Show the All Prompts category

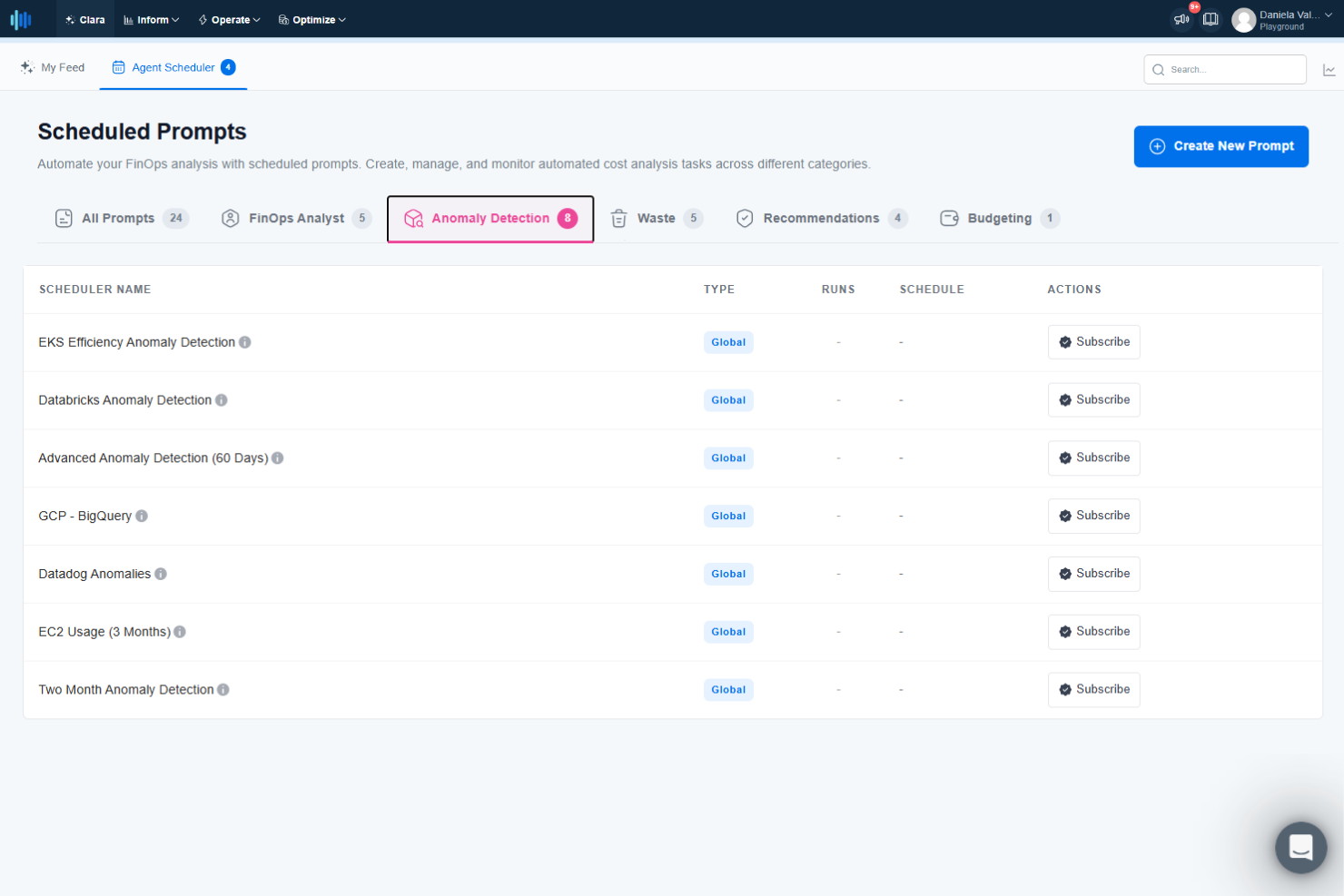point(122,218)
